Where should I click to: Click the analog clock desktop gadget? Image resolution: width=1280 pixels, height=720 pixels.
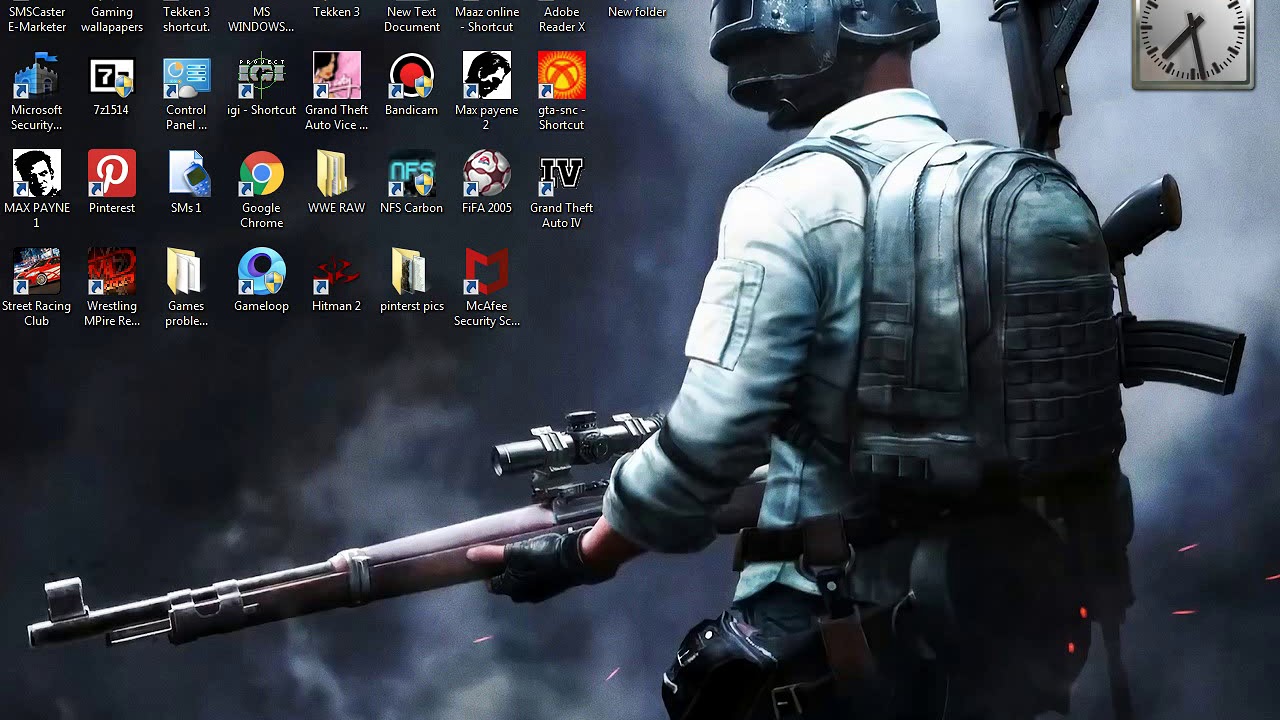pyautogui.click(x=1193, y=44)
